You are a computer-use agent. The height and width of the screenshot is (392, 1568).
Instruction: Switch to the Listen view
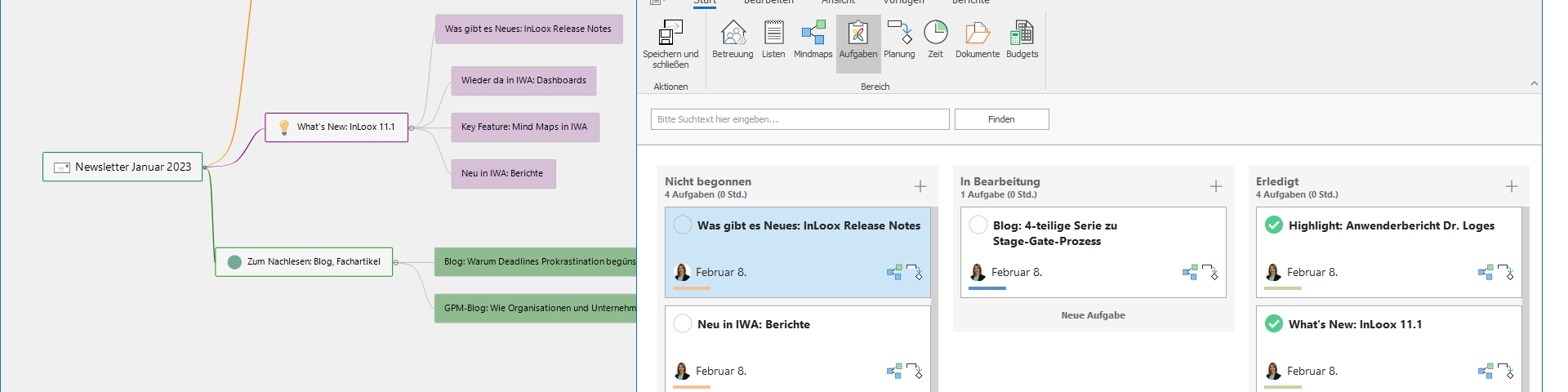click(773, 33)
